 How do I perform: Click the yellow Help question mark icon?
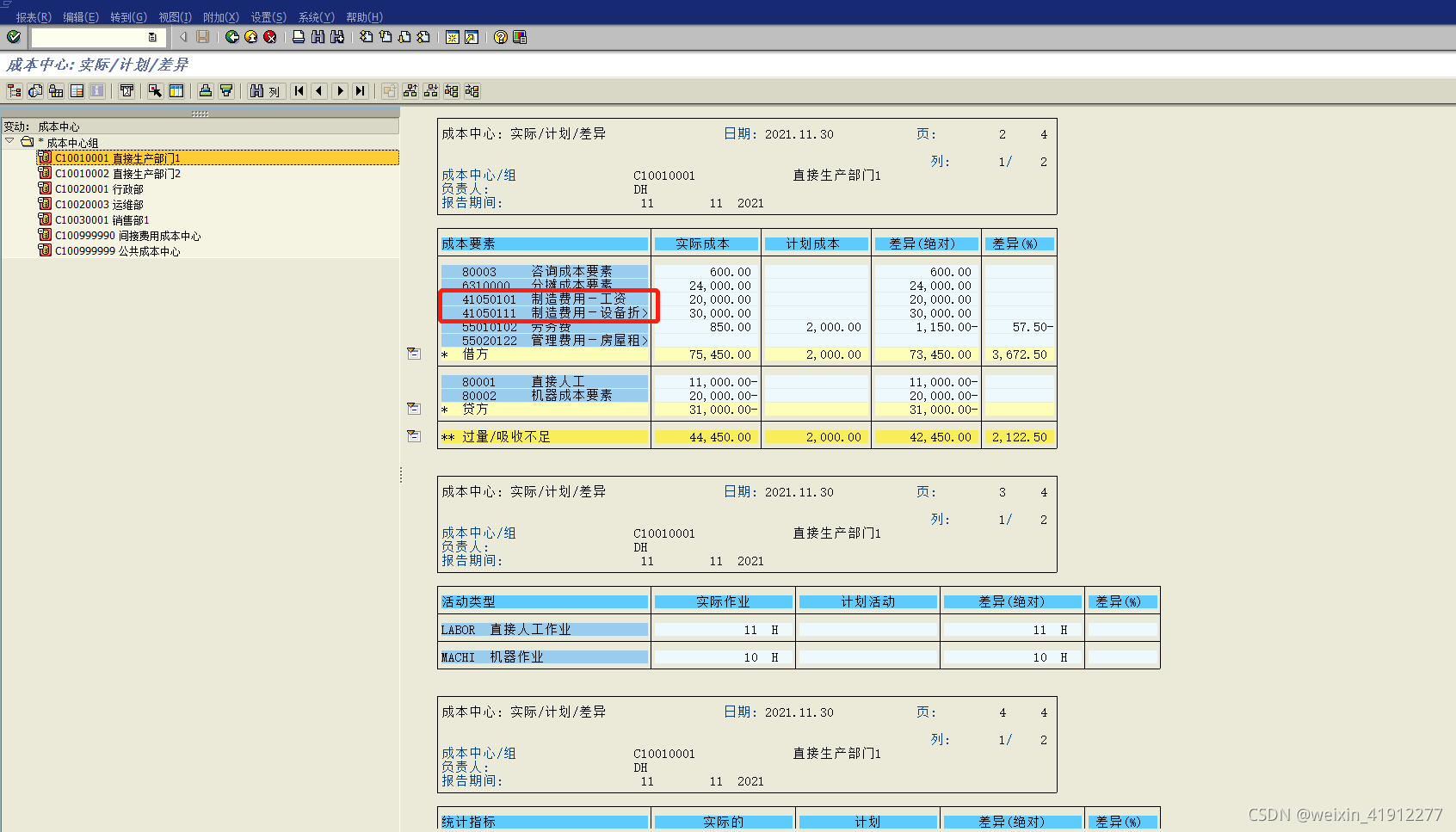tap(501, 37)
